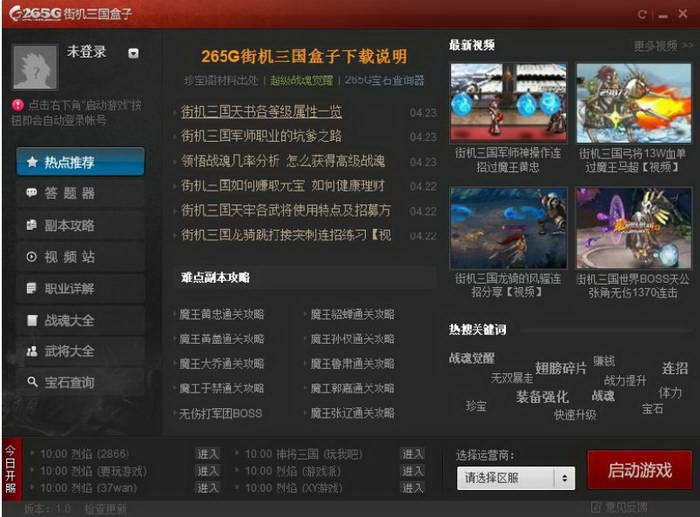Open article 街机三国天书各等级属性一览
The width and height of the screenshot is (700, 517).
pyautogui.click(x=262, y=111)
